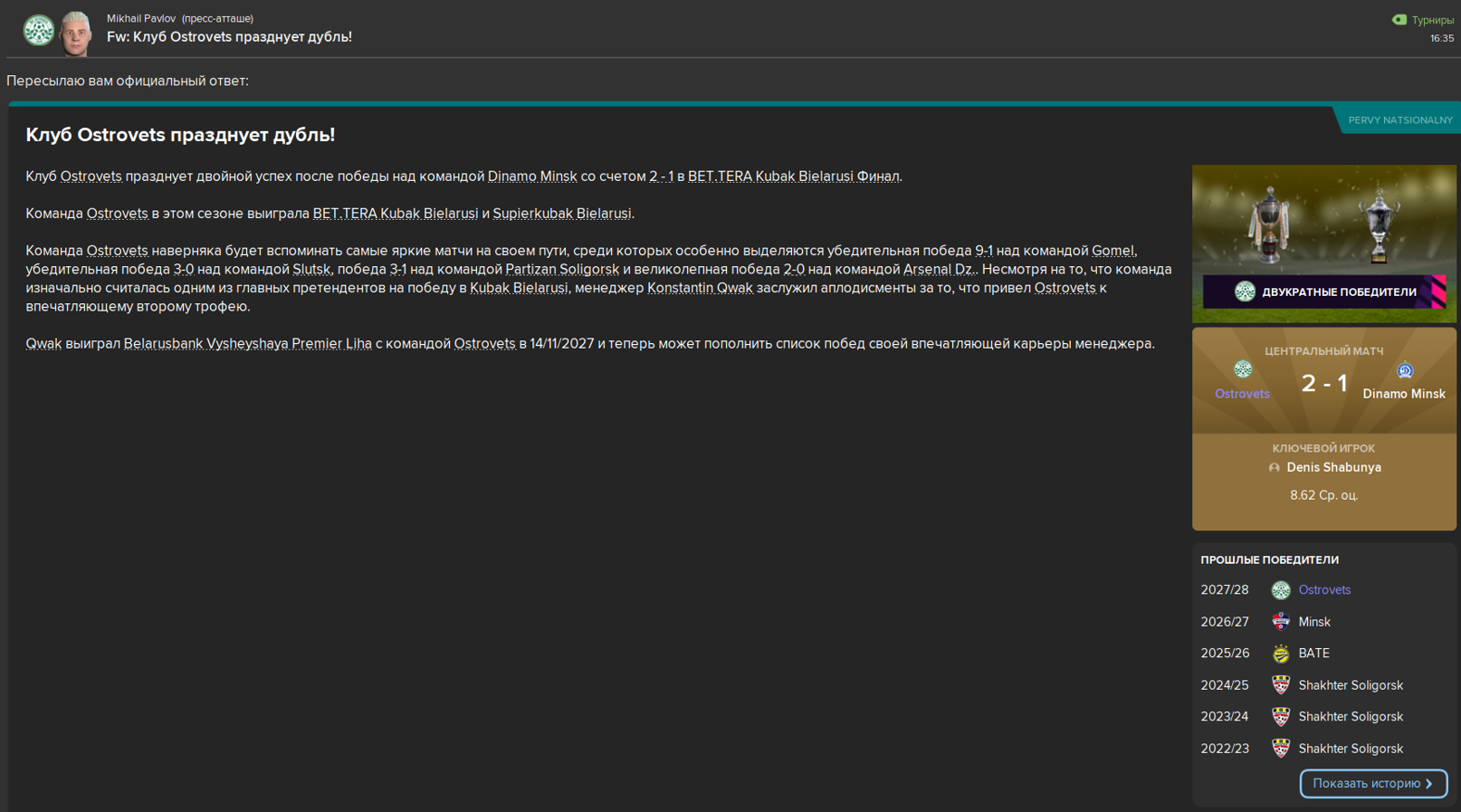Open the Турниры category label

(x=1432, y=20)
